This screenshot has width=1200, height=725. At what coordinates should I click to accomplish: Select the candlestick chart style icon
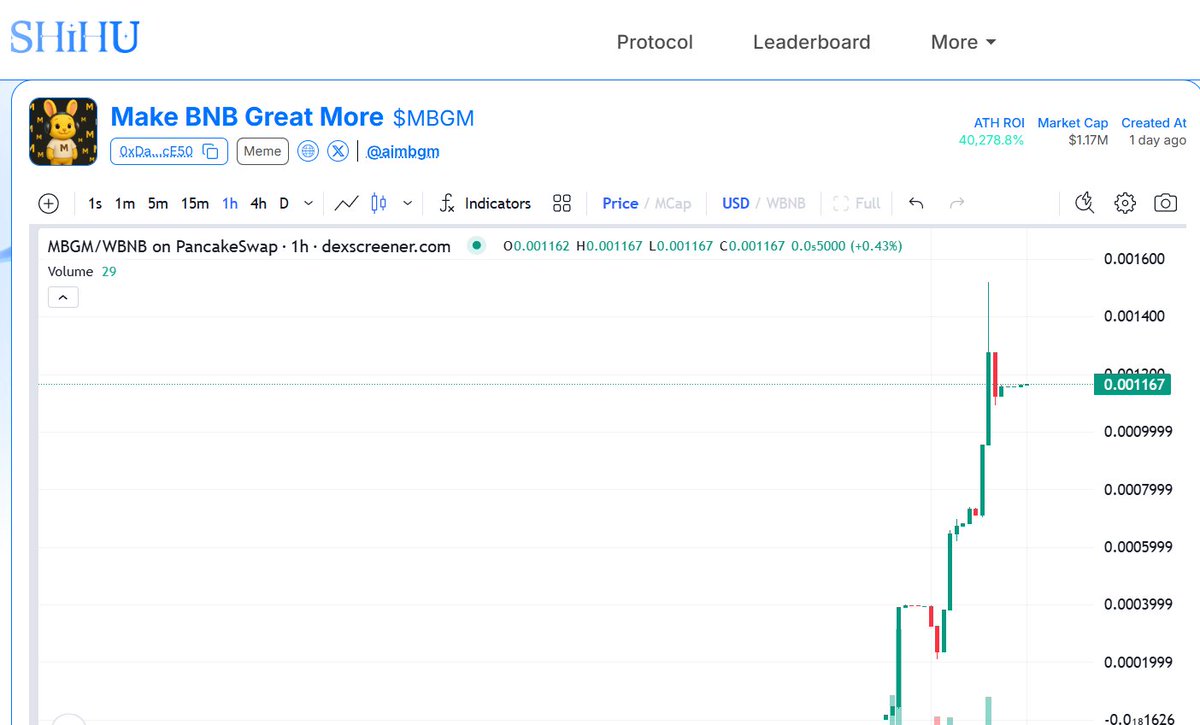click(x=378, y=203)
